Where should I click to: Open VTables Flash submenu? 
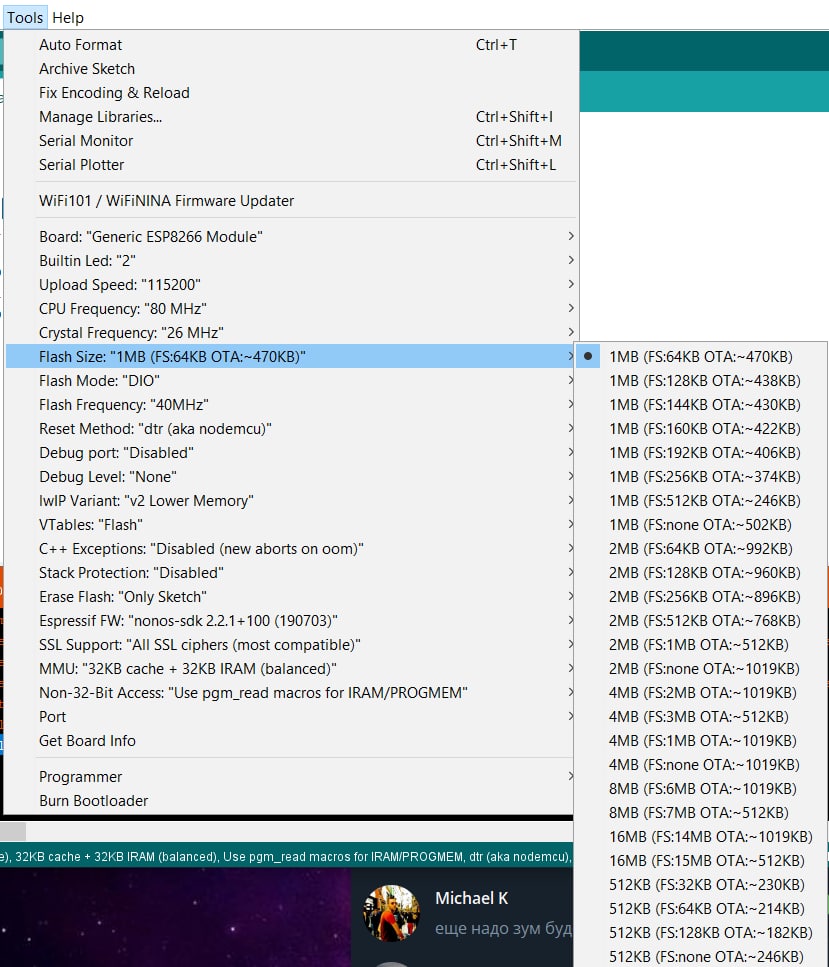[x=290, y=525]
